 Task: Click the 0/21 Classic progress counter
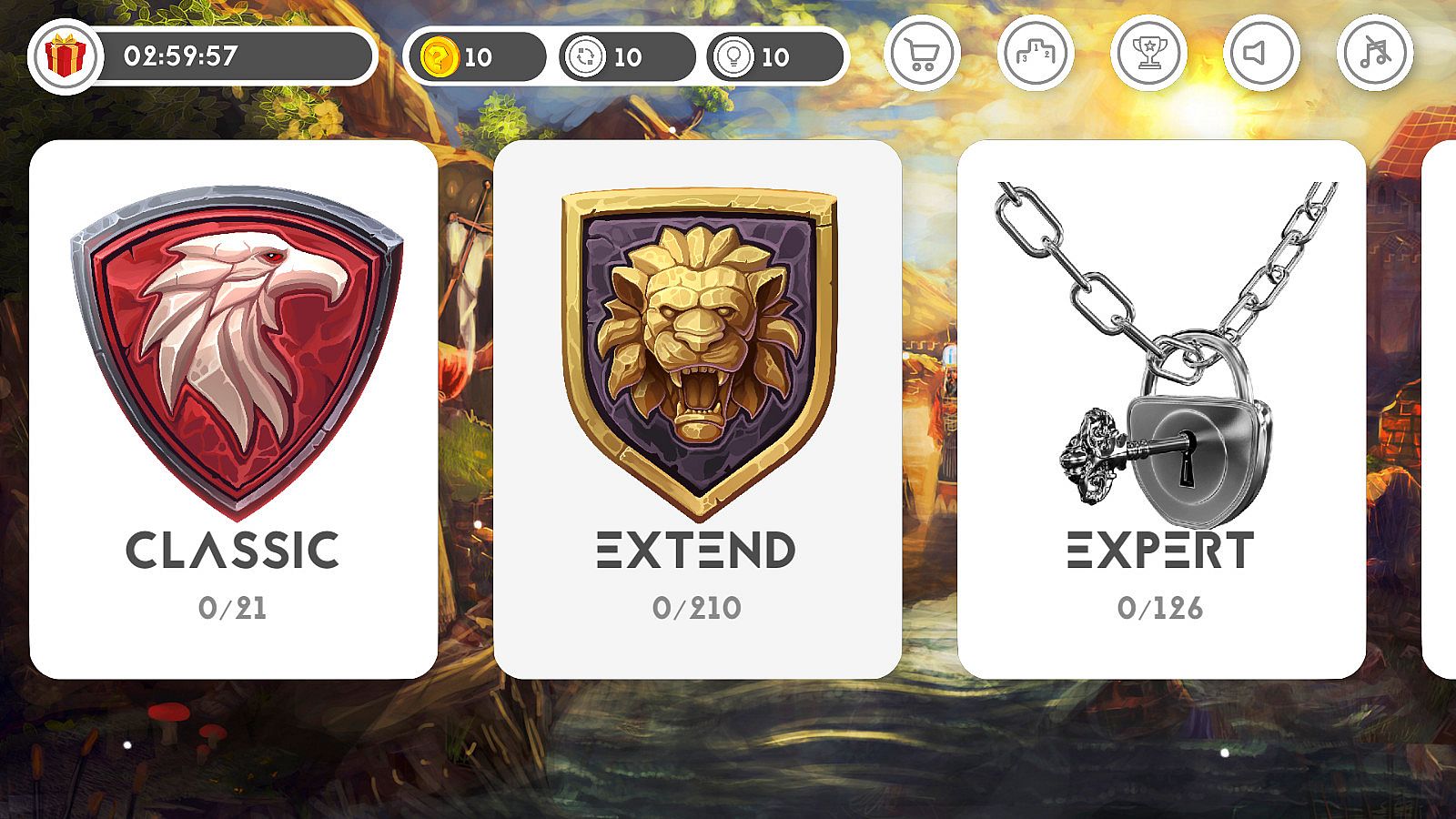233,608
